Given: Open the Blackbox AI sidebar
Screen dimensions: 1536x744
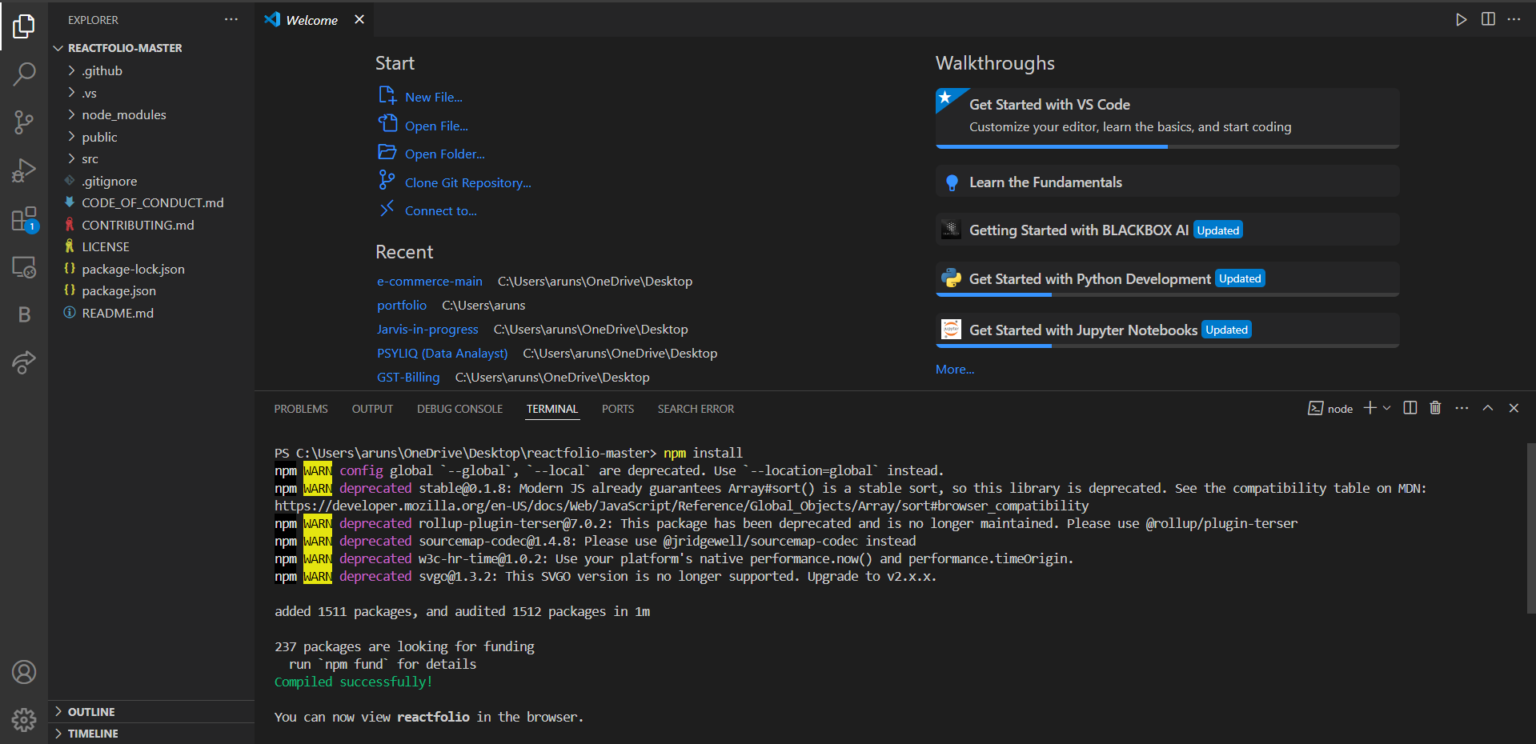Looking at the screenshot, I should click(24, 314).
